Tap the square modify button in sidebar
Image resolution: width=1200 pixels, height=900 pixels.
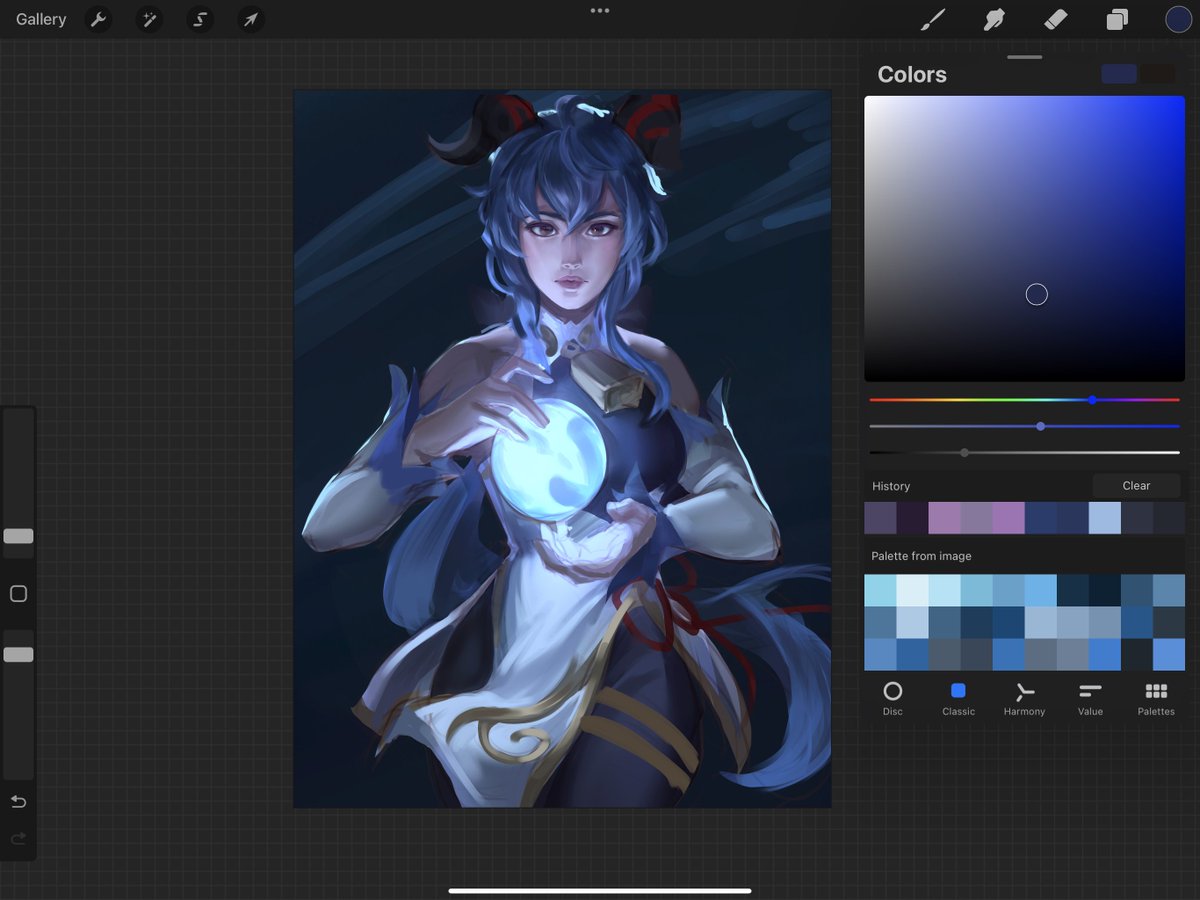pos(18,594)
